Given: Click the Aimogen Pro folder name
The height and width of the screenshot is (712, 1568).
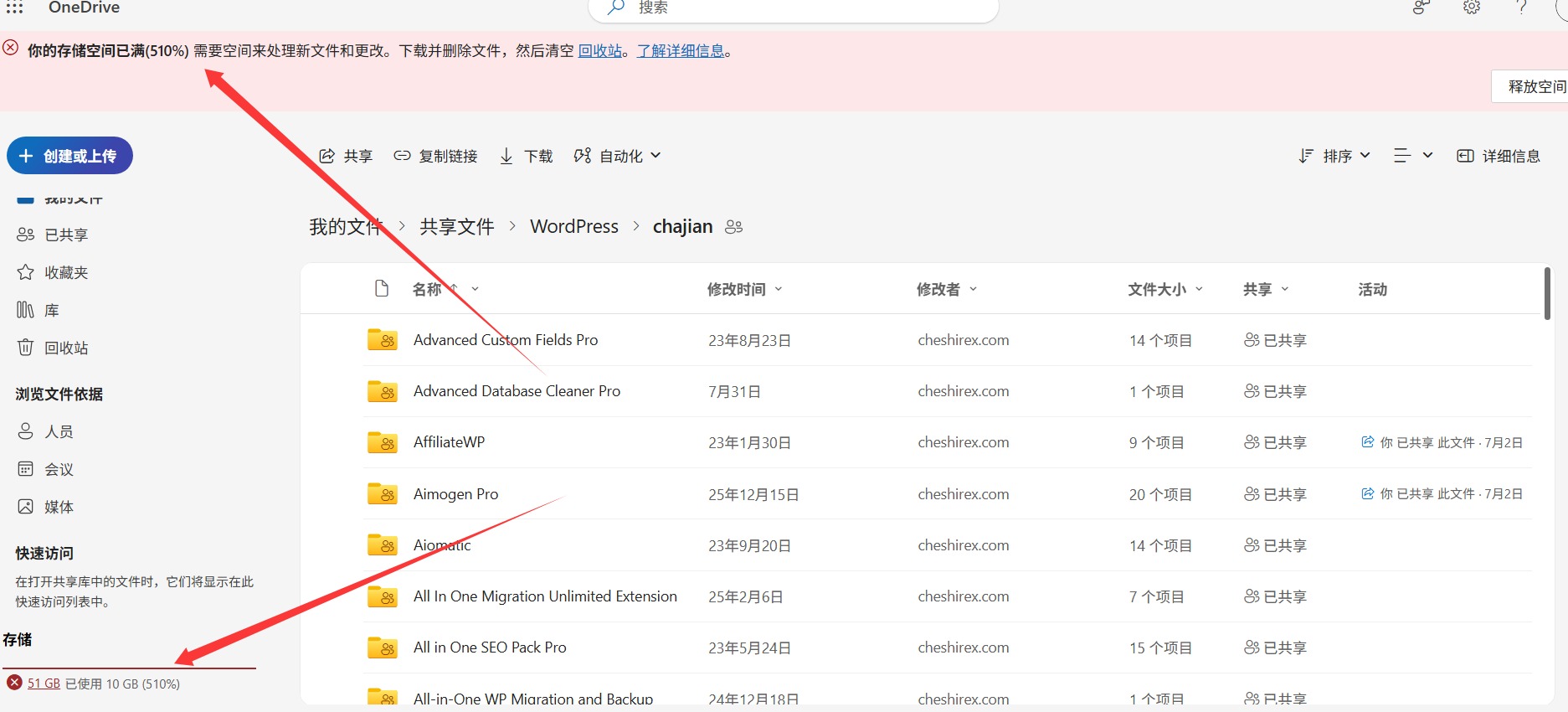Looking at the screenshot, I should [x=455, y=494].
